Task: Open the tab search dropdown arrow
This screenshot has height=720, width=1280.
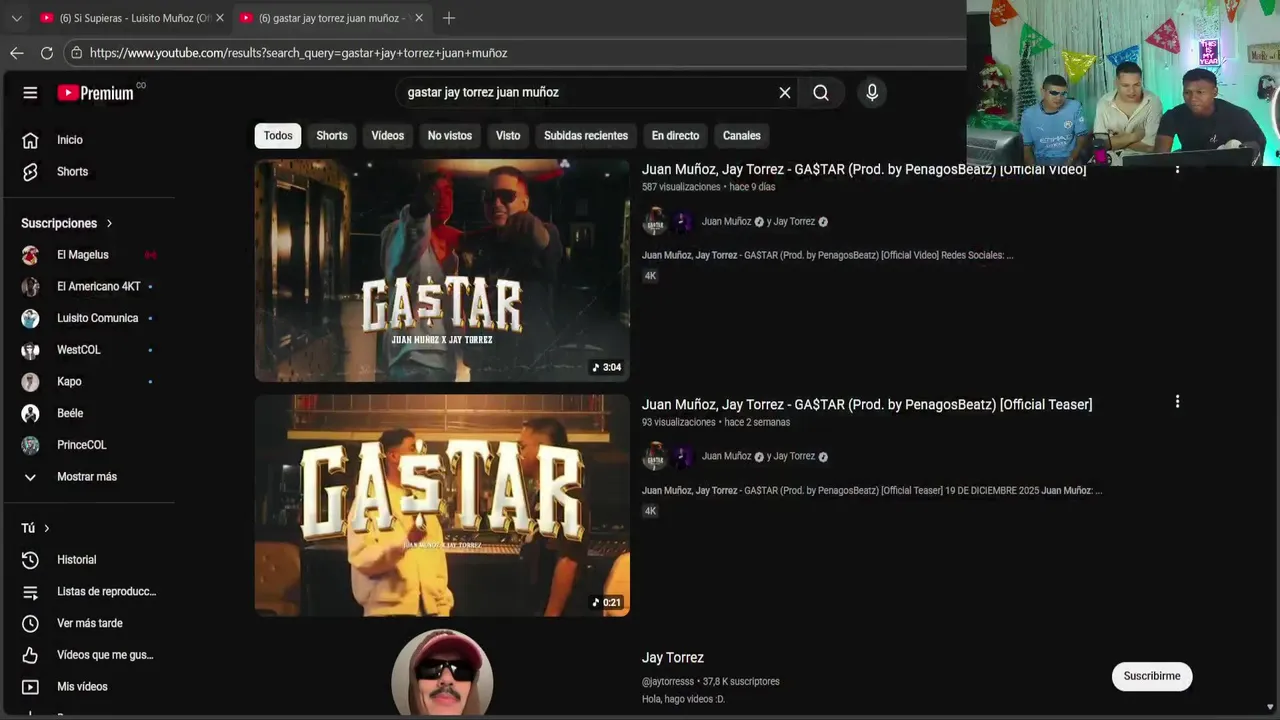Action: point(16,18)
